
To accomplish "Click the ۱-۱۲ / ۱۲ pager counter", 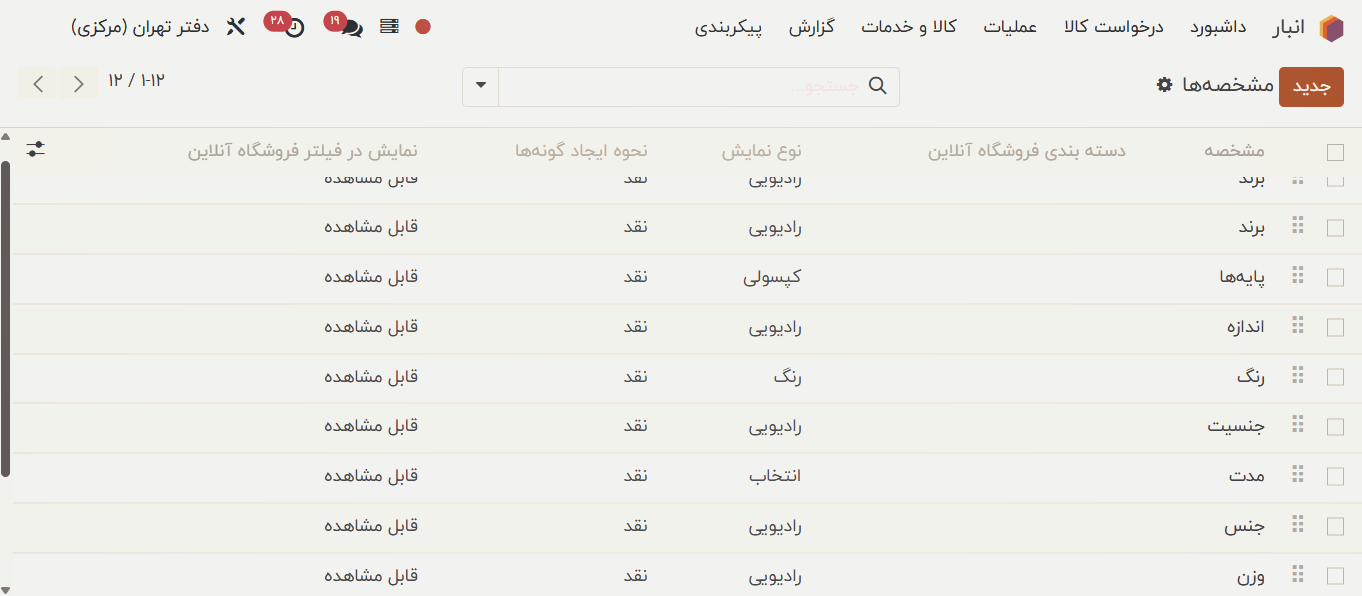I will click(136, 81).
